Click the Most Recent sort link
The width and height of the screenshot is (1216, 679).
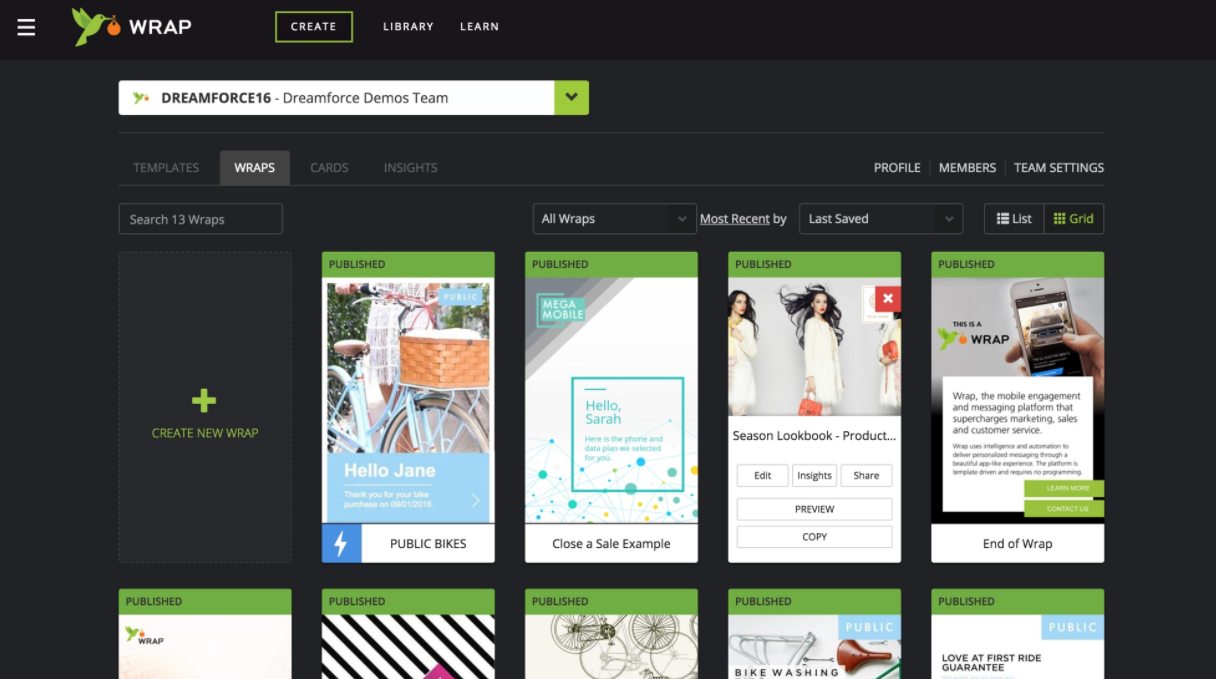735,219
